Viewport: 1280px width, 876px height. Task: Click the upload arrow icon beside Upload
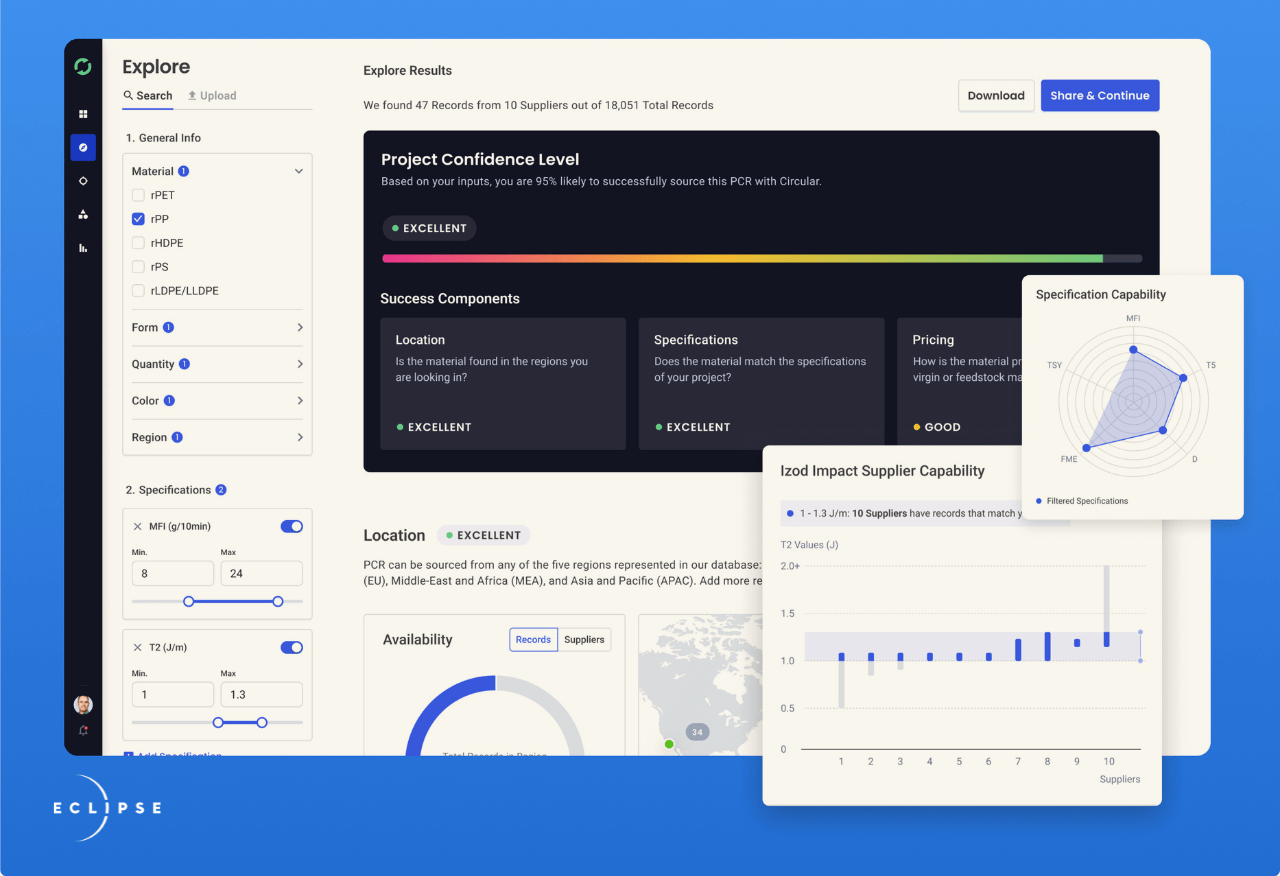[190, 95]
